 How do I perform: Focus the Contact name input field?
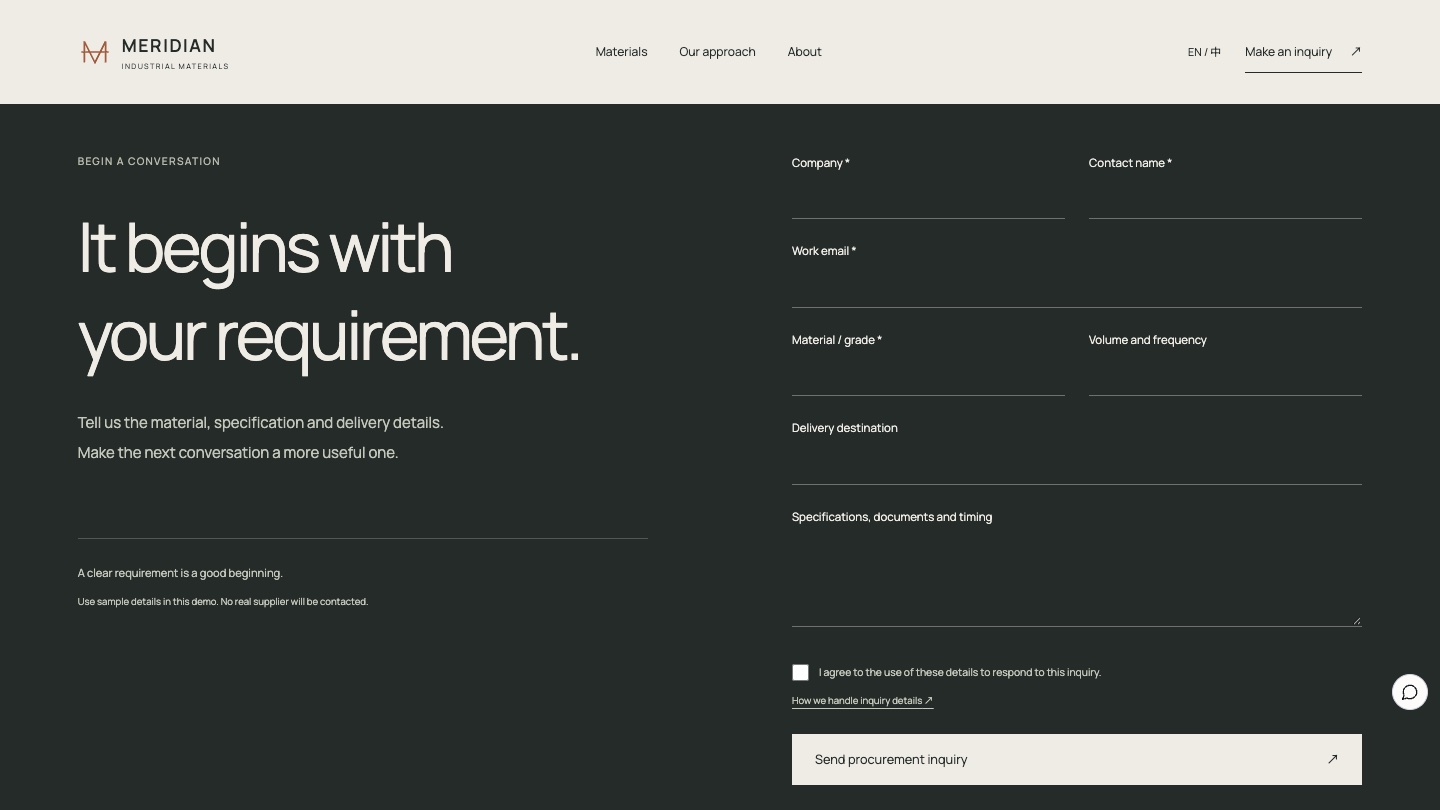click(x=1225, y=198)
